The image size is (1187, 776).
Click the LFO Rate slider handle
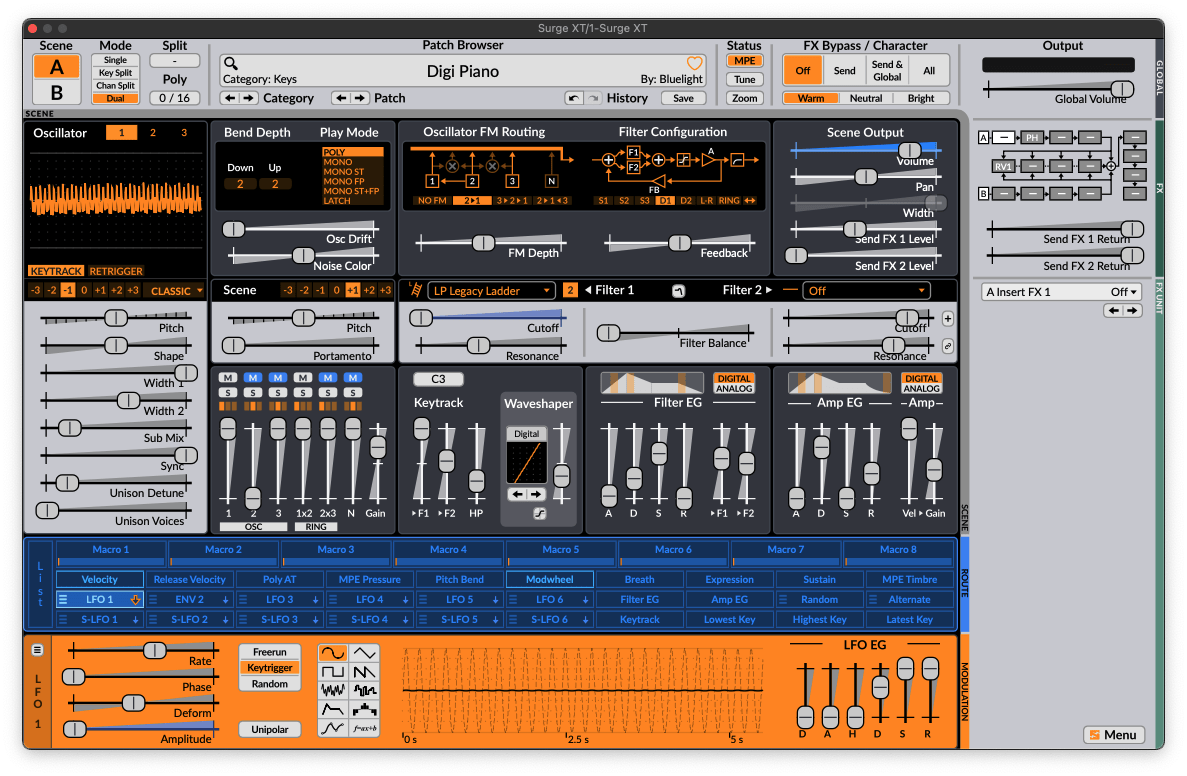tap(154, 650)
